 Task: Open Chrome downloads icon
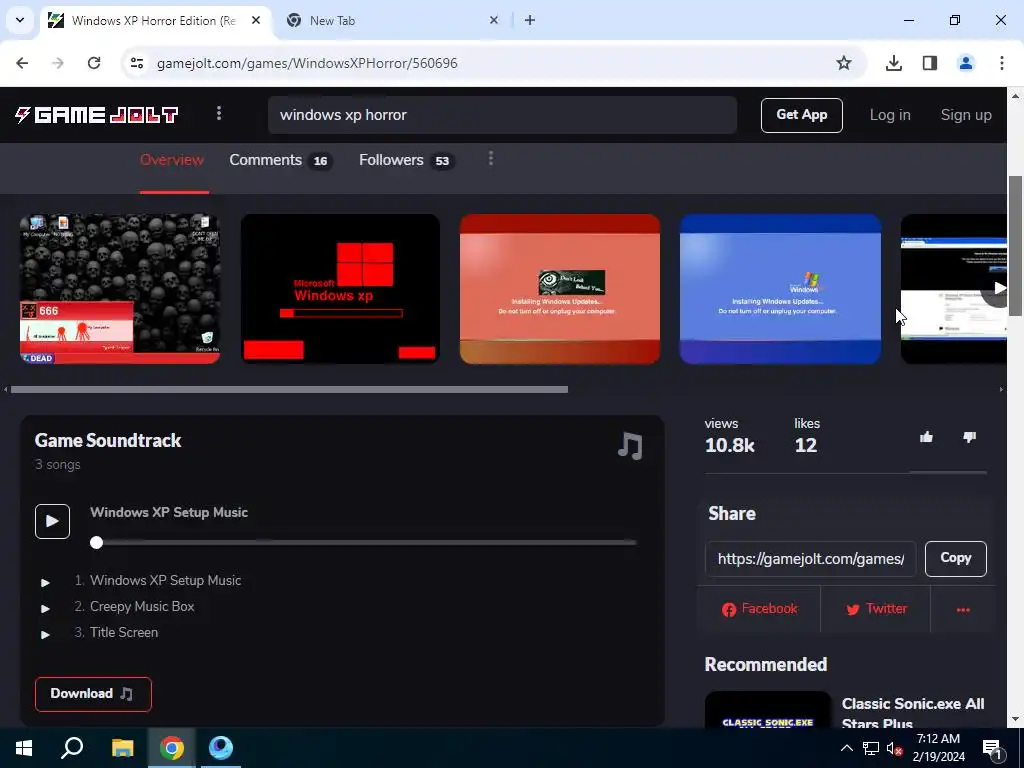pos(893,63)
